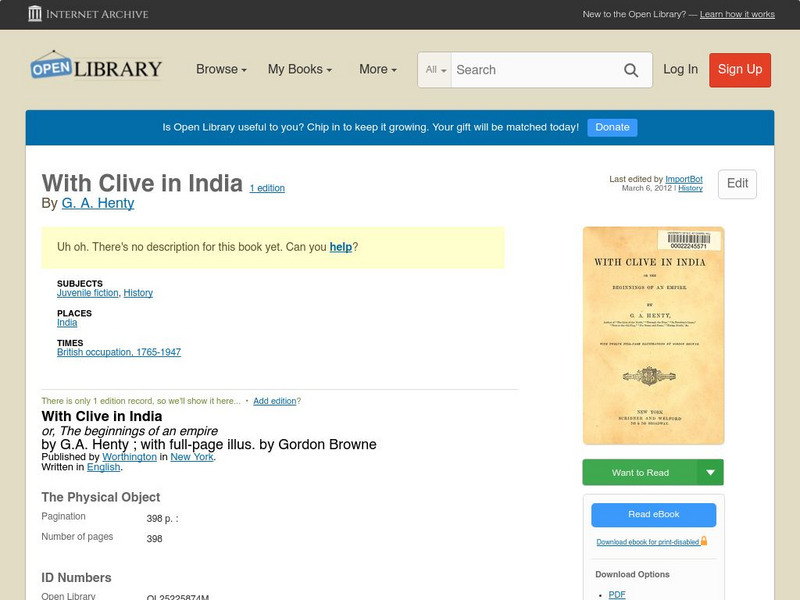Image resolution: width=800 pixels, height=600 pixels.
Task: Click the Edit button
Action: [x=737, y=184]
